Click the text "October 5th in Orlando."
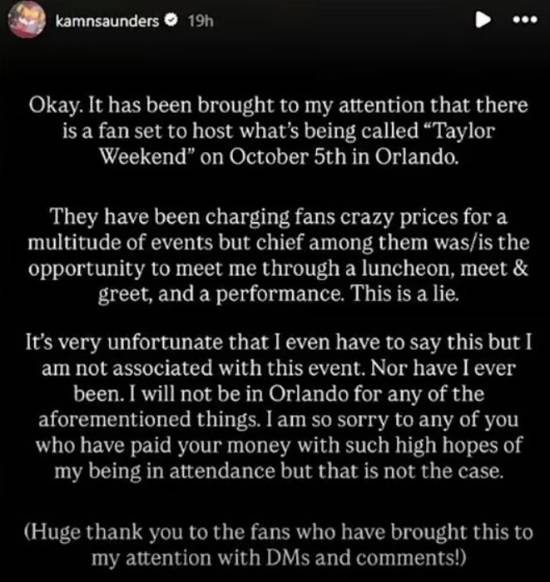Viewport: 550px width, 582px height. 343,157
